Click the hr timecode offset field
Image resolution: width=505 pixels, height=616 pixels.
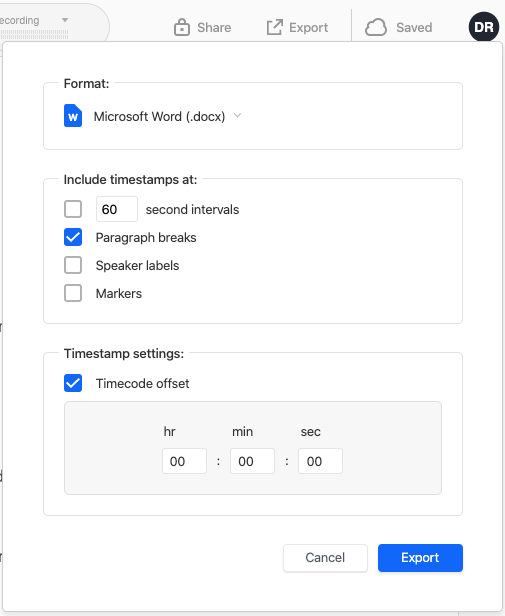coord(184,461)
